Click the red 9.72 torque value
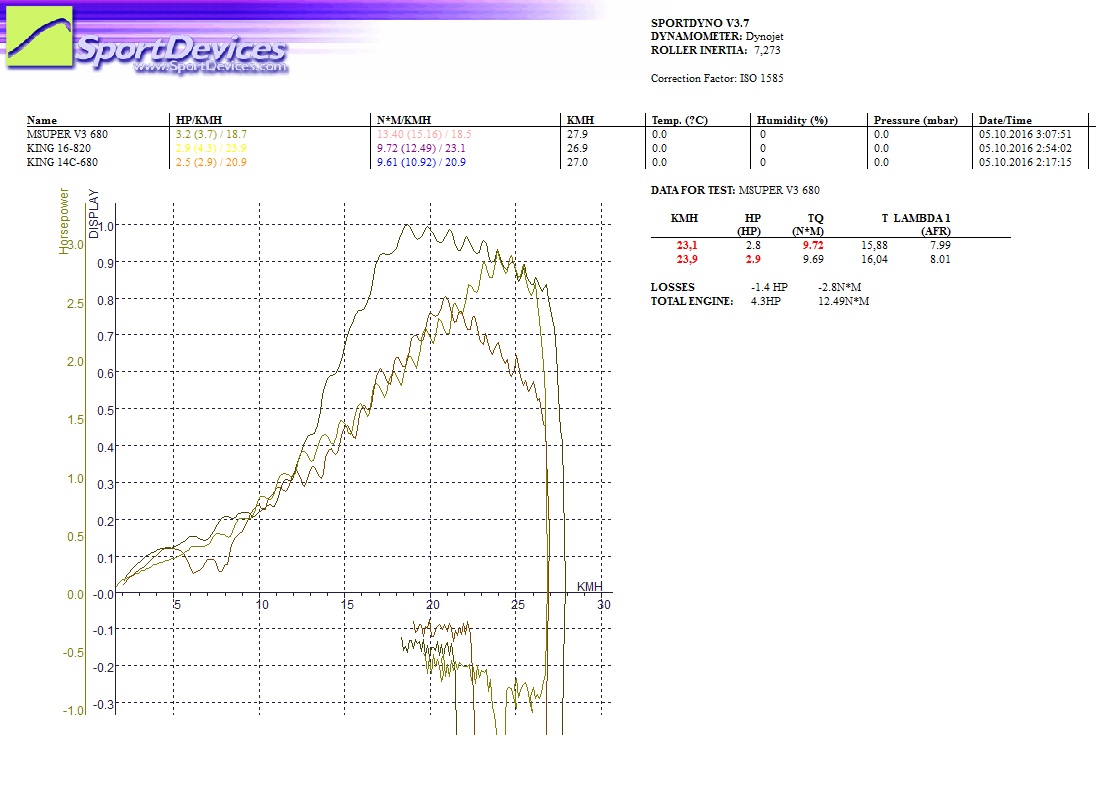The height and width of the screenshot is (790, 1118). [x=813, y=244]
